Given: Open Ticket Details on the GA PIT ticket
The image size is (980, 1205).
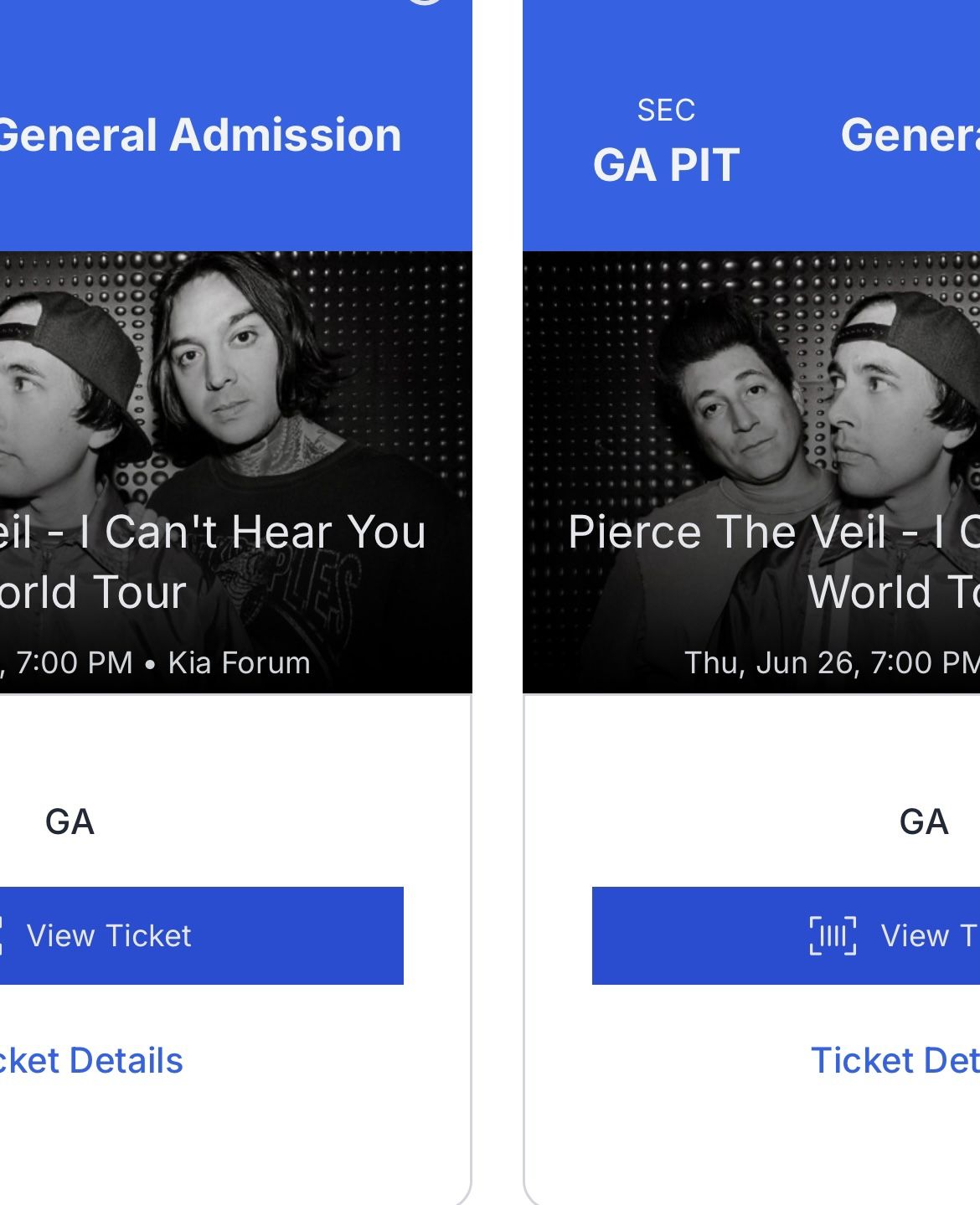Looking at the screenshot, I should 895,1060.
